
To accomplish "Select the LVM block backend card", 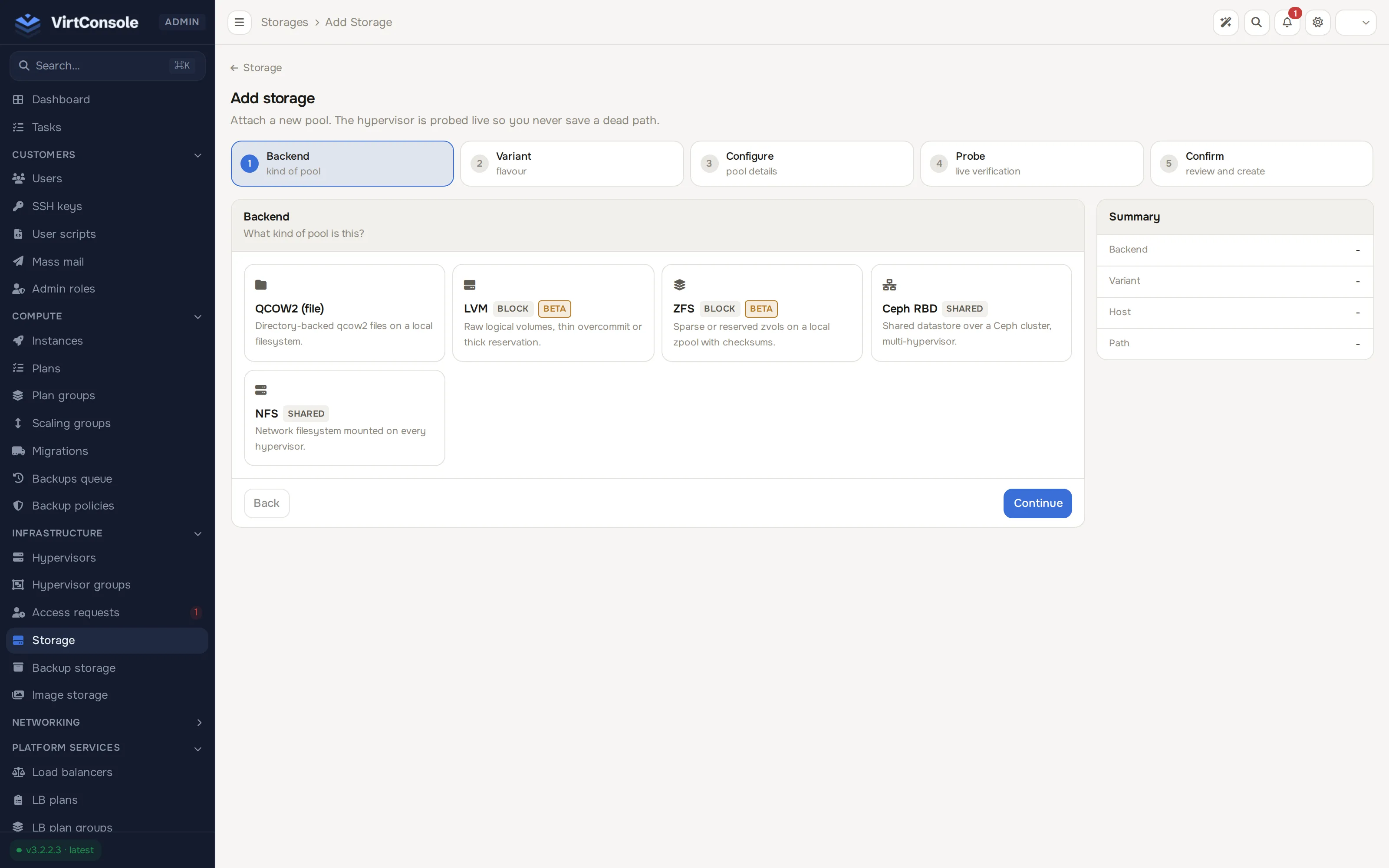I will pos(553,313).
